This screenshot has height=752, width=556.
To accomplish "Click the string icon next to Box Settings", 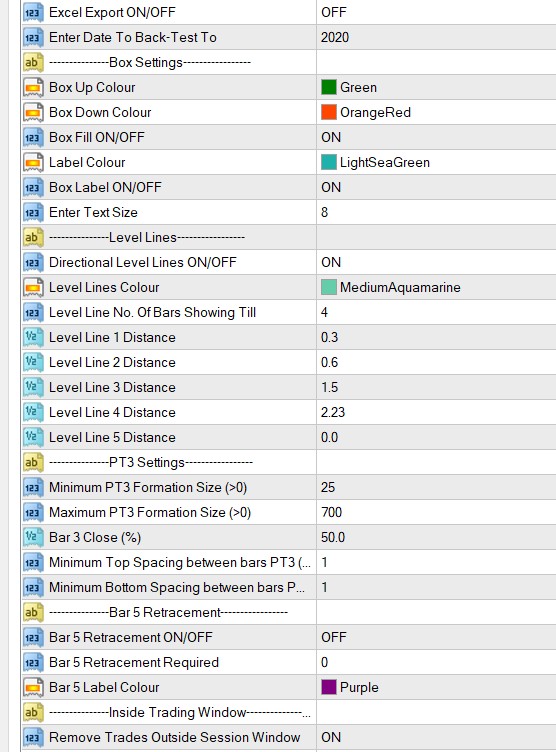I will (x=33, y=62).
